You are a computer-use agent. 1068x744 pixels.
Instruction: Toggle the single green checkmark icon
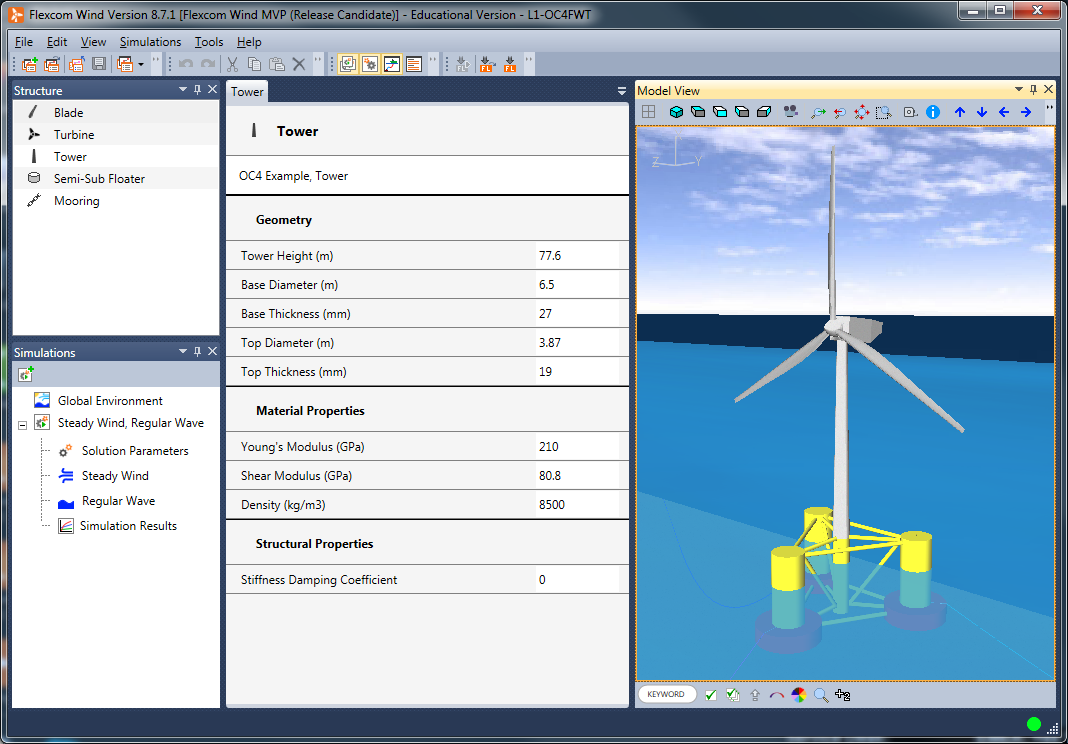click(711, 695)
